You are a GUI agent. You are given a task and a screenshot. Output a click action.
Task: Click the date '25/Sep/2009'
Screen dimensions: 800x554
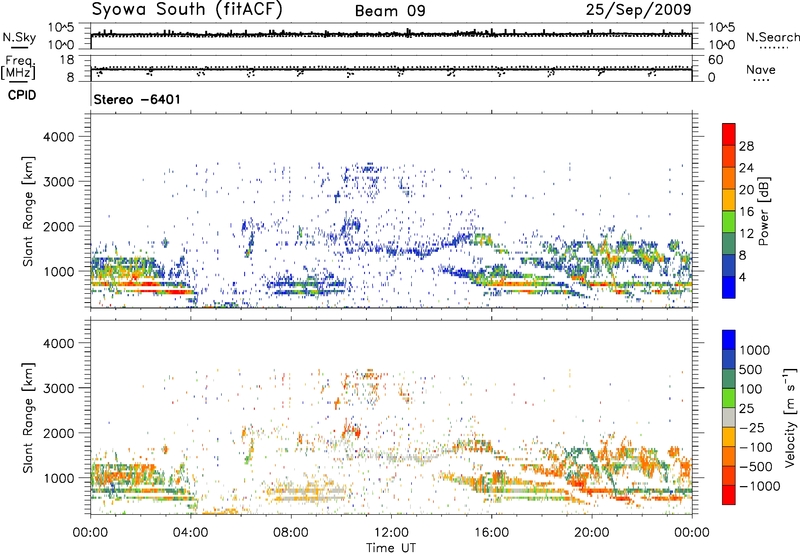(x=638, y=9)
